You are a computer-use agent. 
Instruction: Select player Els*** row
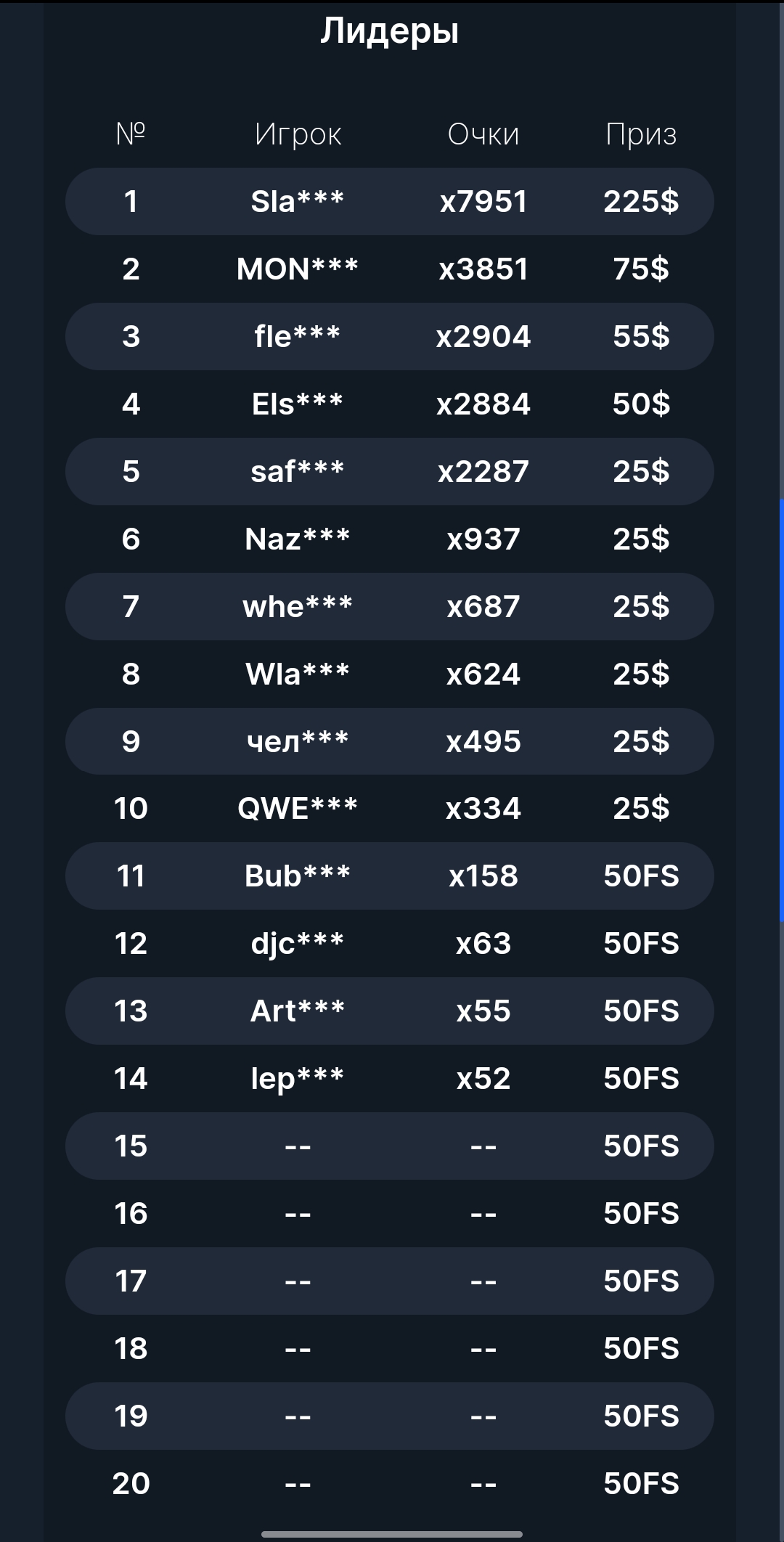tap(298, 404)
